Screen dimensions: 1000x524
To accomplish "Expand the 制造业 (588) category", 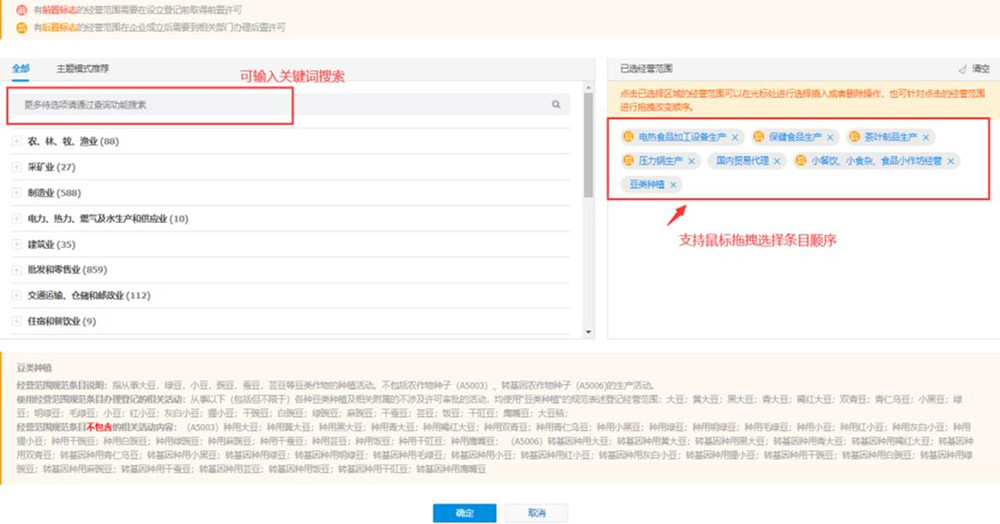I will point(16,193).
